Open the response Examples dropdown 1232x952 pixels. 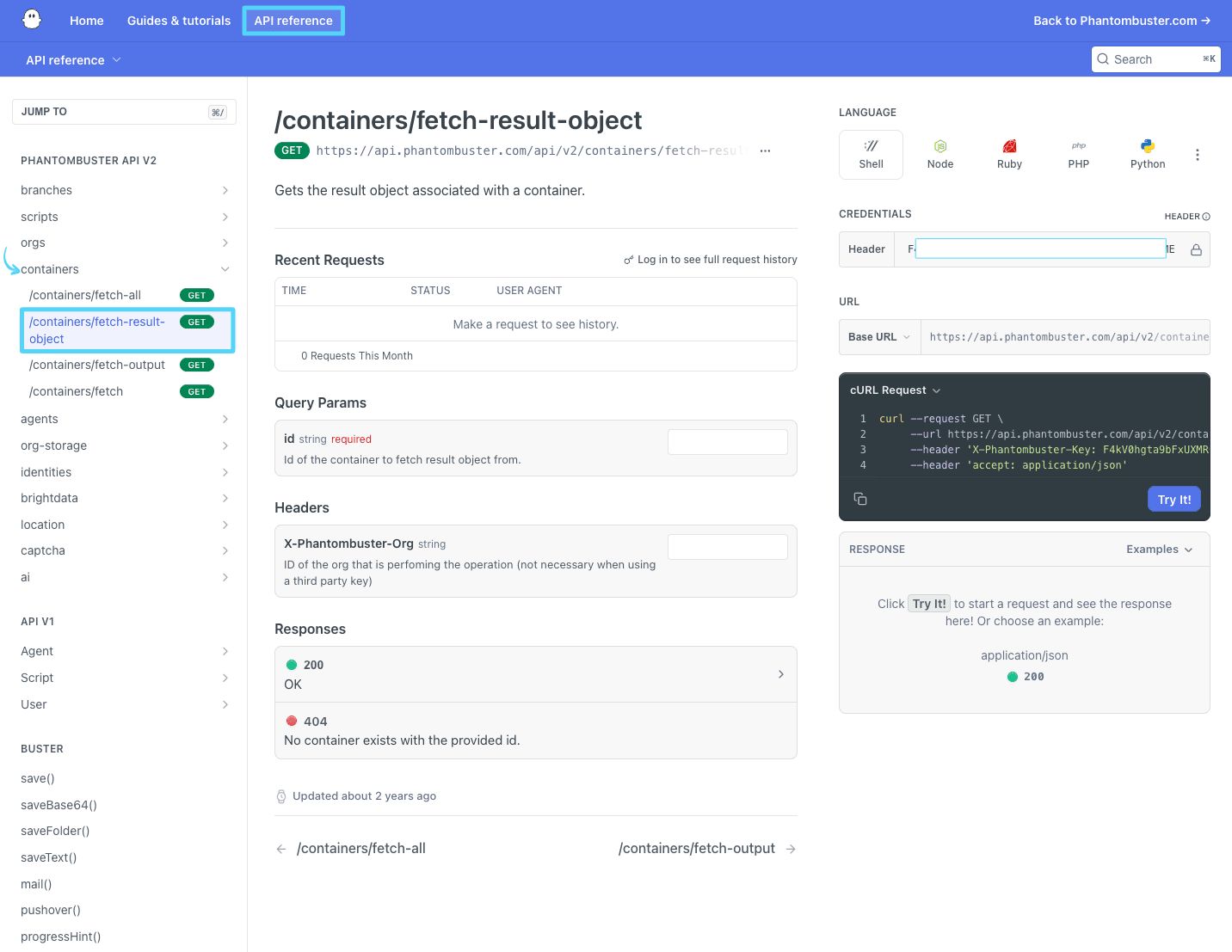click(1159, 550)
